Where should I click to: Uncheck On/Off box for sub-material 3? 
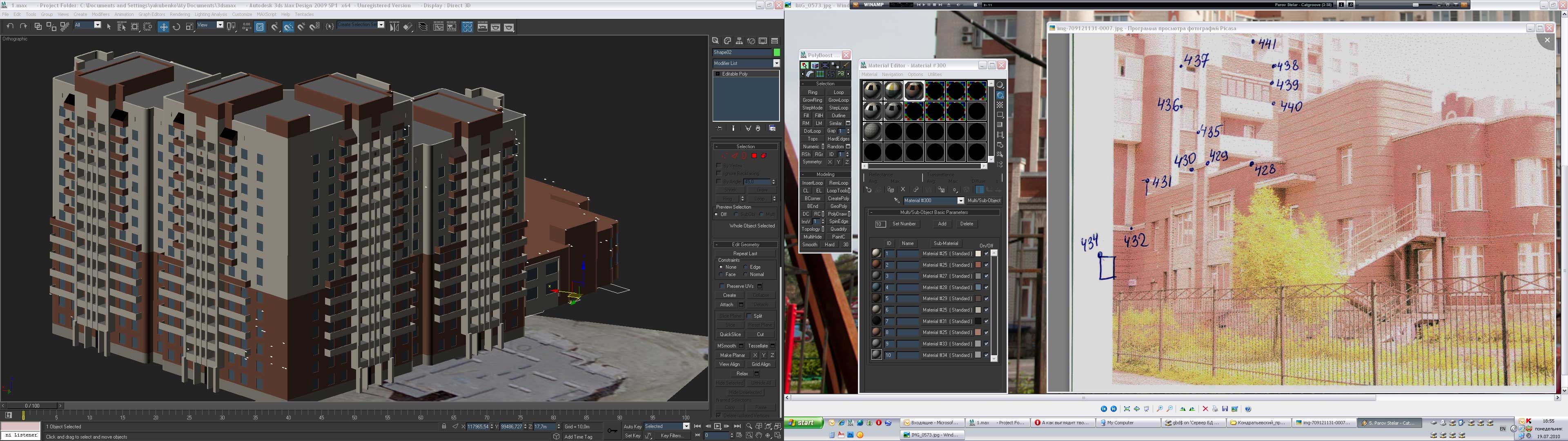point(986,276)
